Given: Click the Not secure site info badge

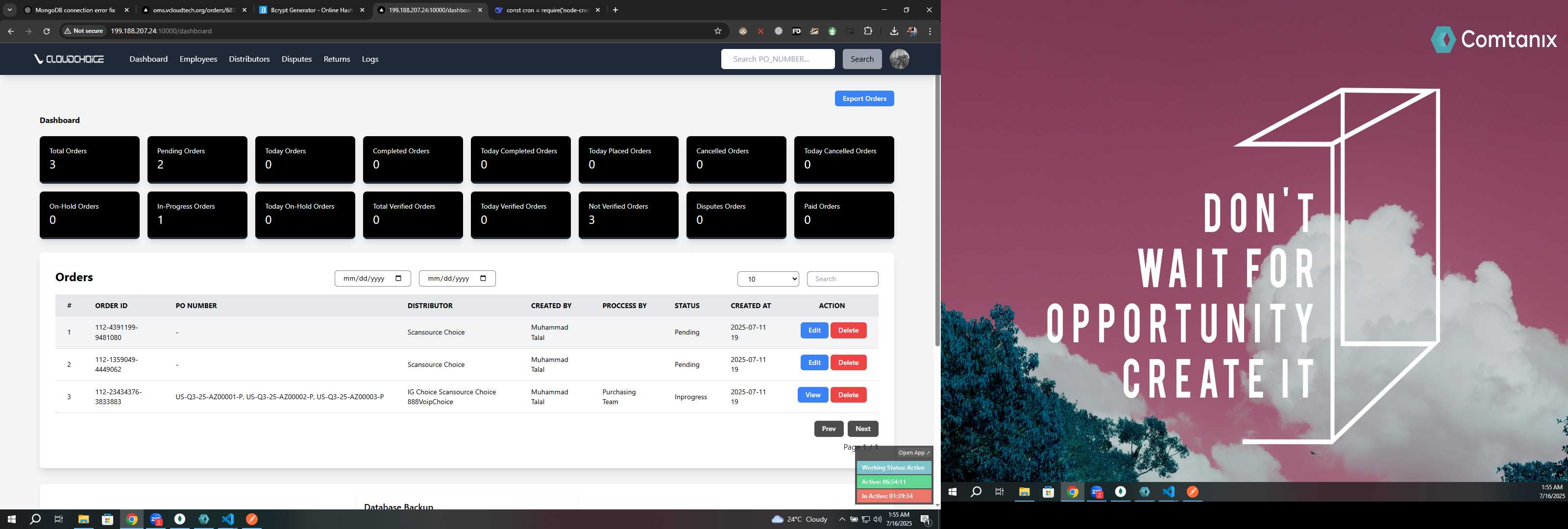Looking at the screenshot, I should coord(84,31).
